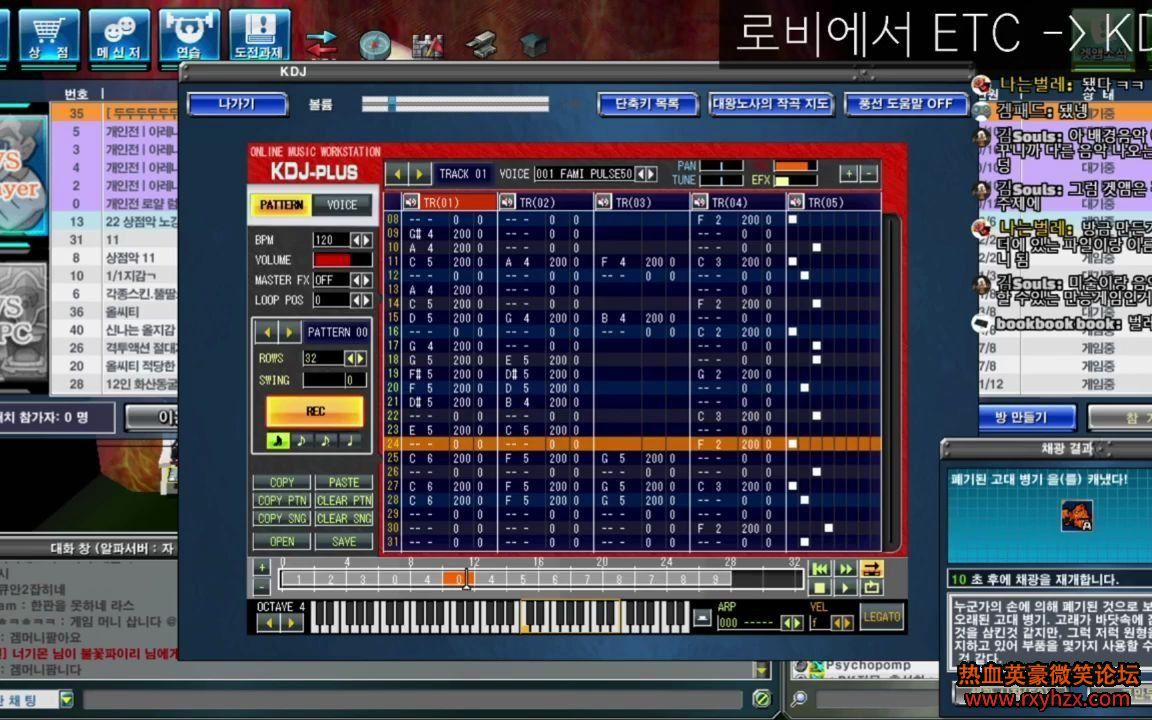This screenshot has height=720, width=1152.
Task: Click the SAVE button
Action: tap(345, 541)
